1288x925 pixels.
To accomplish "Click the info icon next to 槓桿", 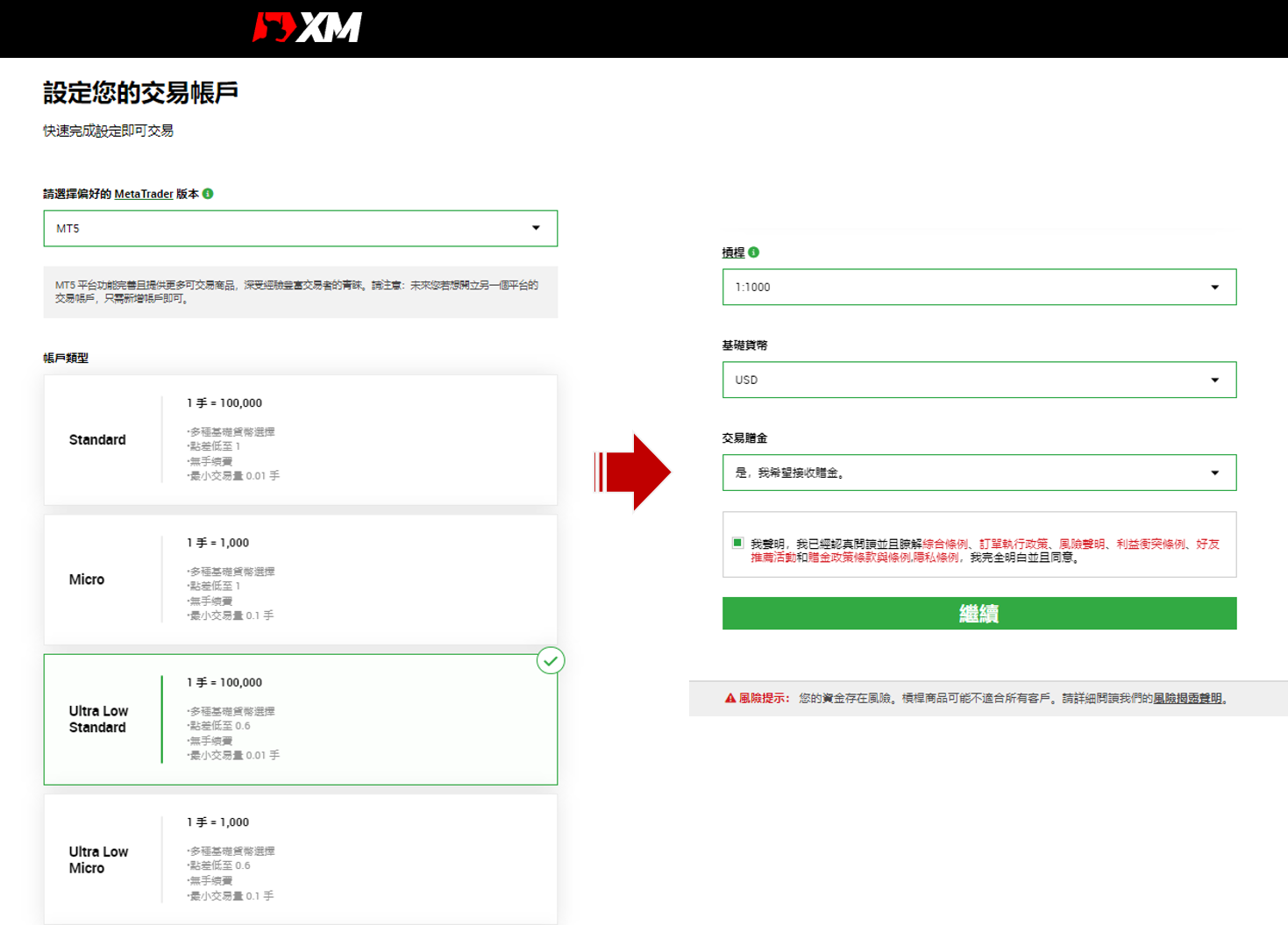I will click(x=754, y=253).
